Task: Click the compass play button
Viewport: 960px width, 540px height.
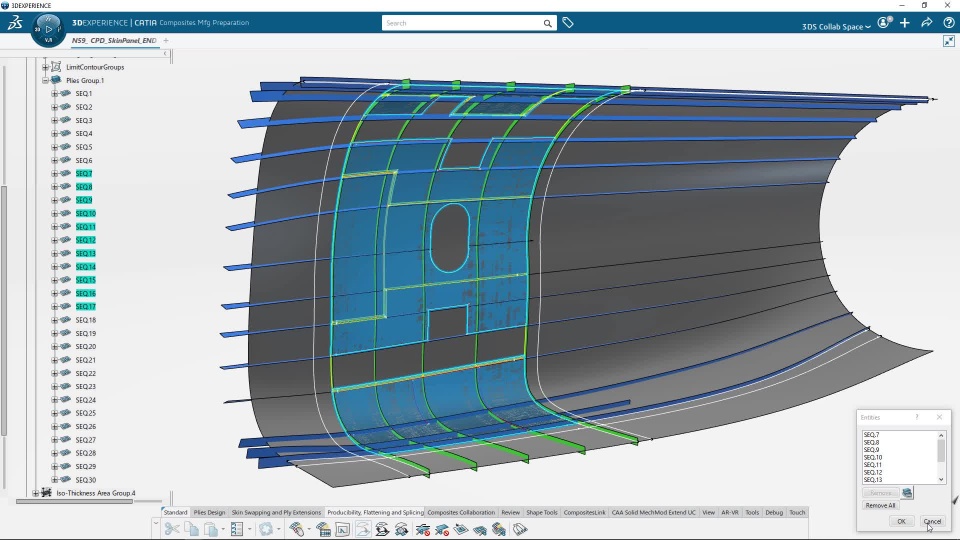Action: click(x=48, y=29)
